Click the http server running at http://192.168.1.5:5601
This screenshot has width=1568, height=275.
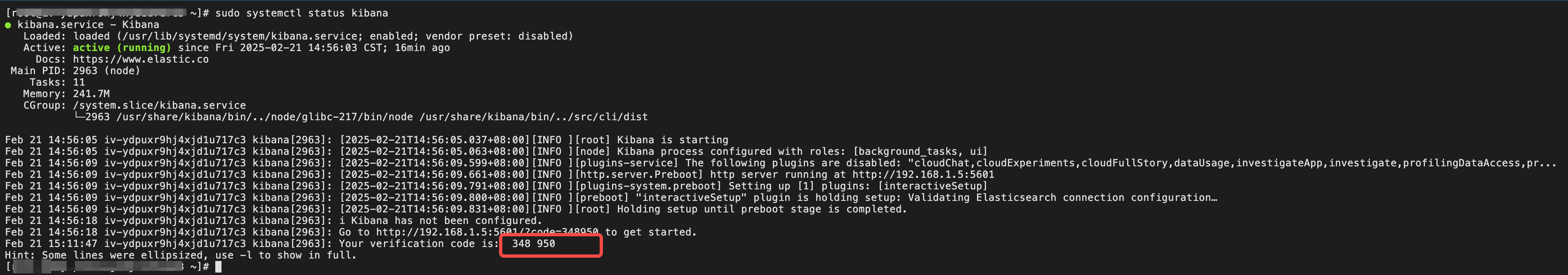[852, 174]
